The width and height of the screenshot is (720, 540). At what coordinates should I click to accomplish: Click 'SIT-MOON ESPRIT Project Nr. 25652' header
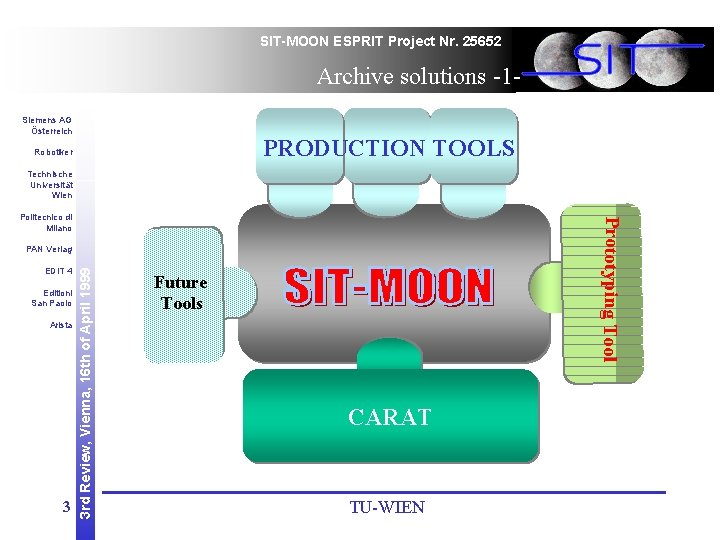(x=381, y=41)
